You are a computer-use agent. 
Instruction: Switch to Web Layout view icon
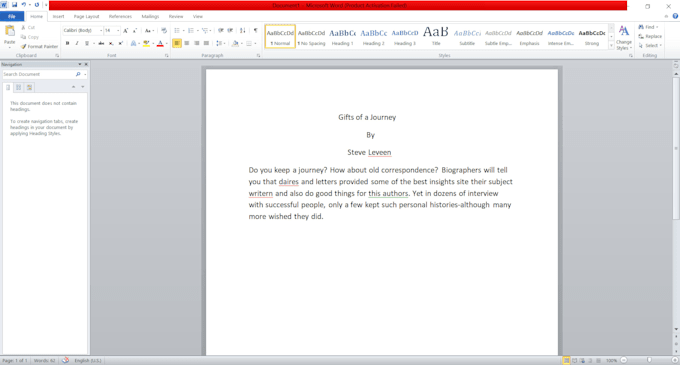[582, 360]
